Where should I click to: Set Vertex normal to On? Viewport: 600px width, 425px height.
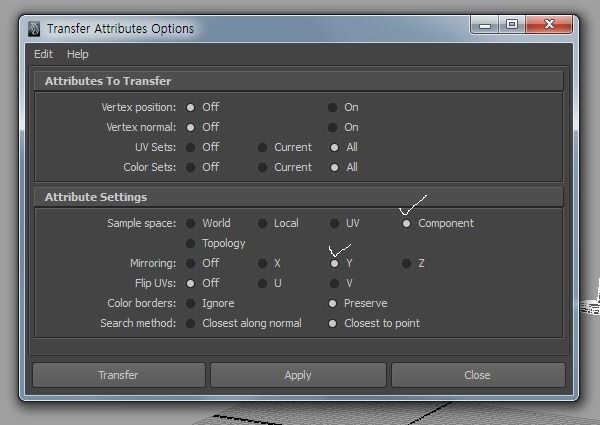[x=333, y=127]
